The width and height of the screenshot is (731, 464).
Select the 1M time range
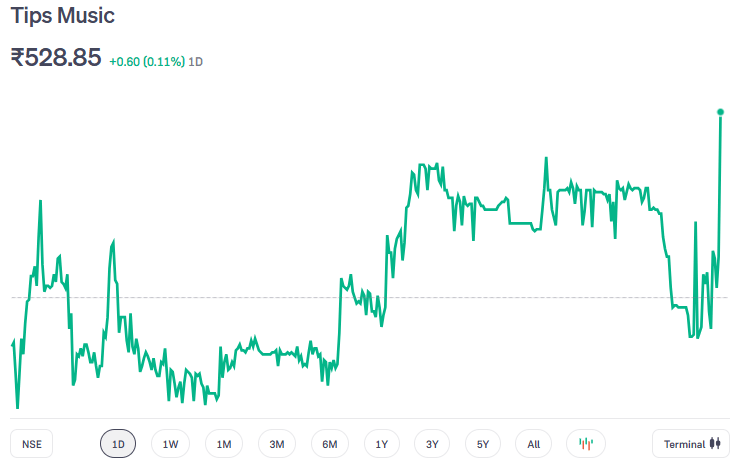(x=224, y=443)
